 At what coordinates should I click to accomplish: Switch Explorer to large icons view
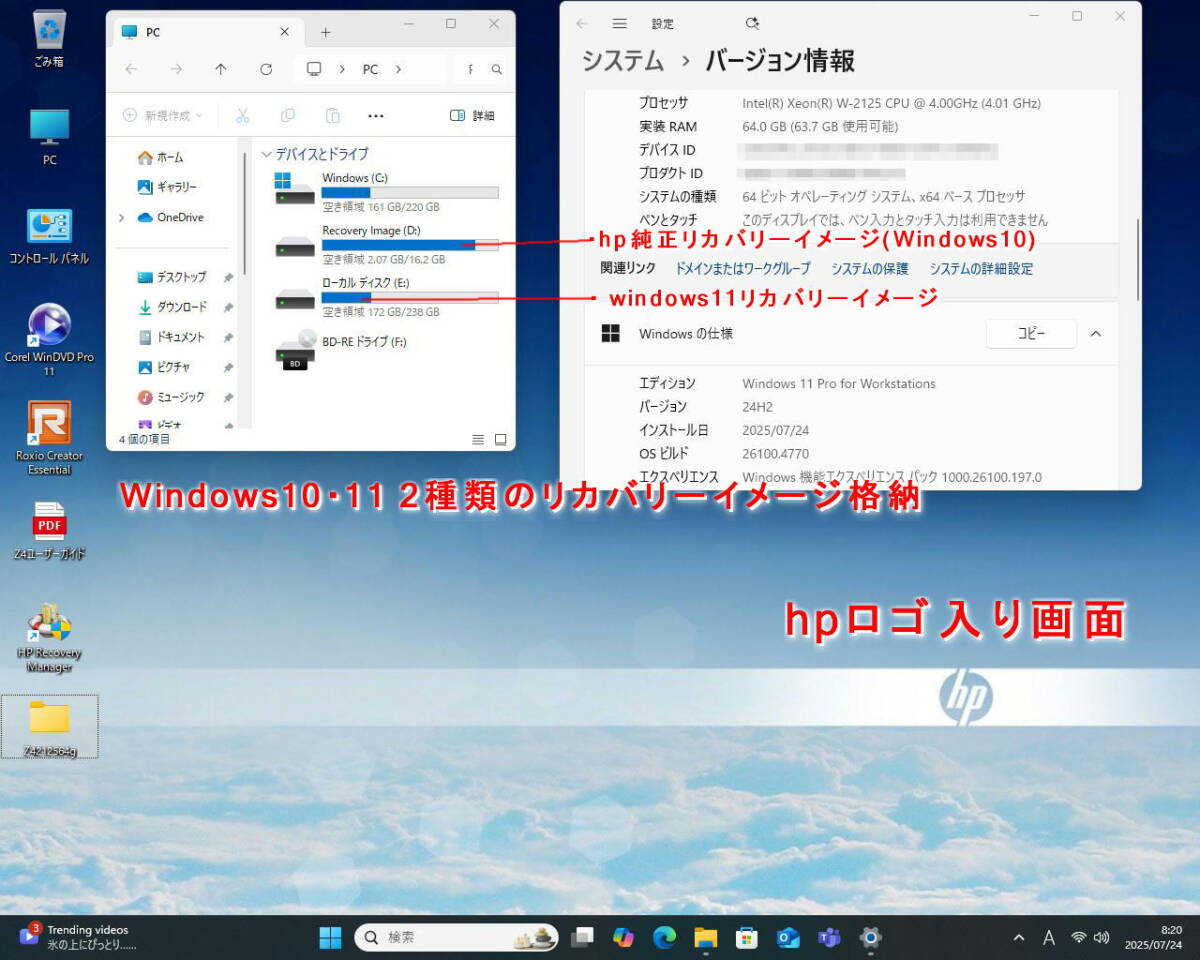500,439
